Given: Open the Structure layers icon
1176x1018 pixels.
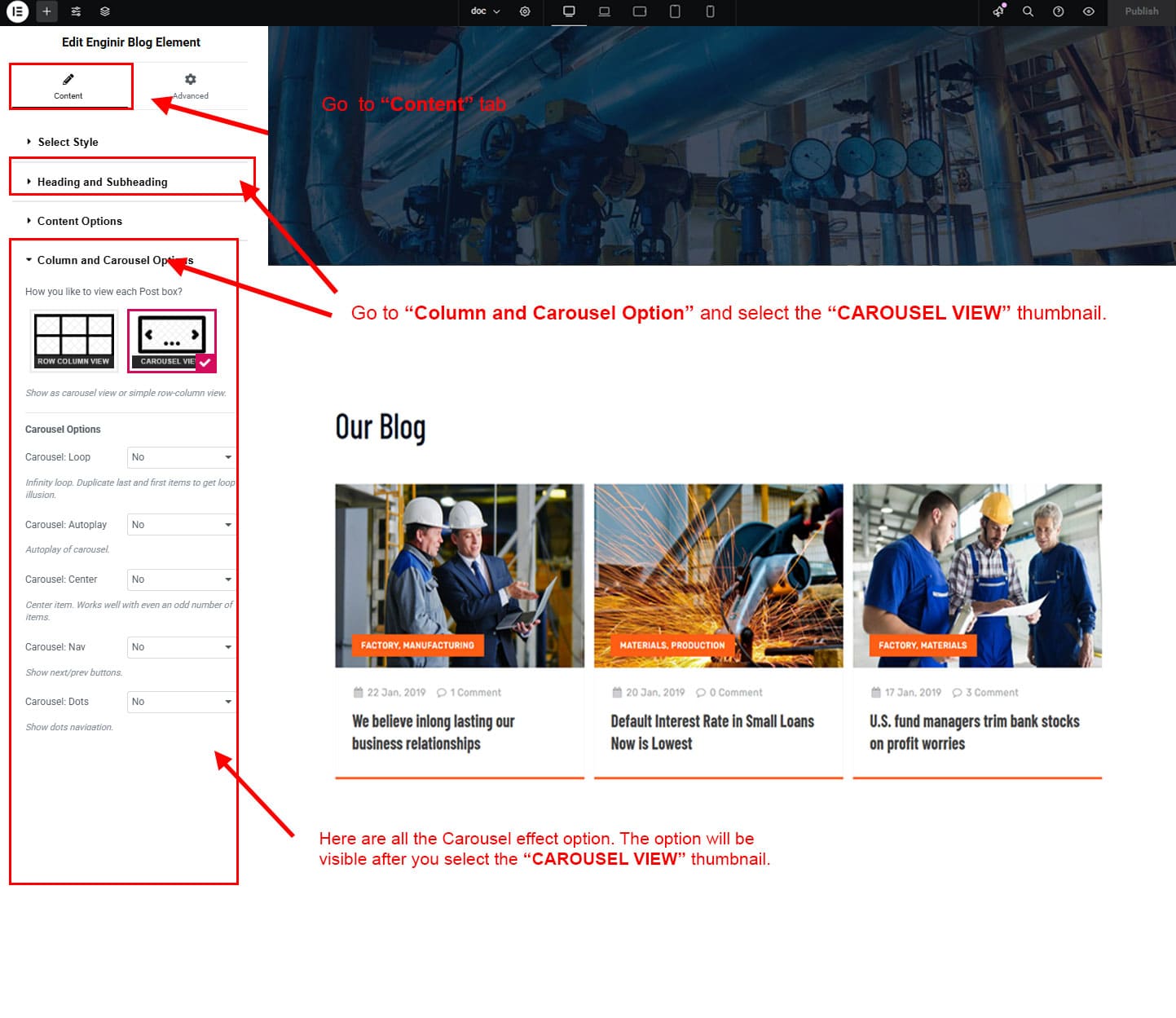Looking at the screenshot, I should [x=105, y=11].
